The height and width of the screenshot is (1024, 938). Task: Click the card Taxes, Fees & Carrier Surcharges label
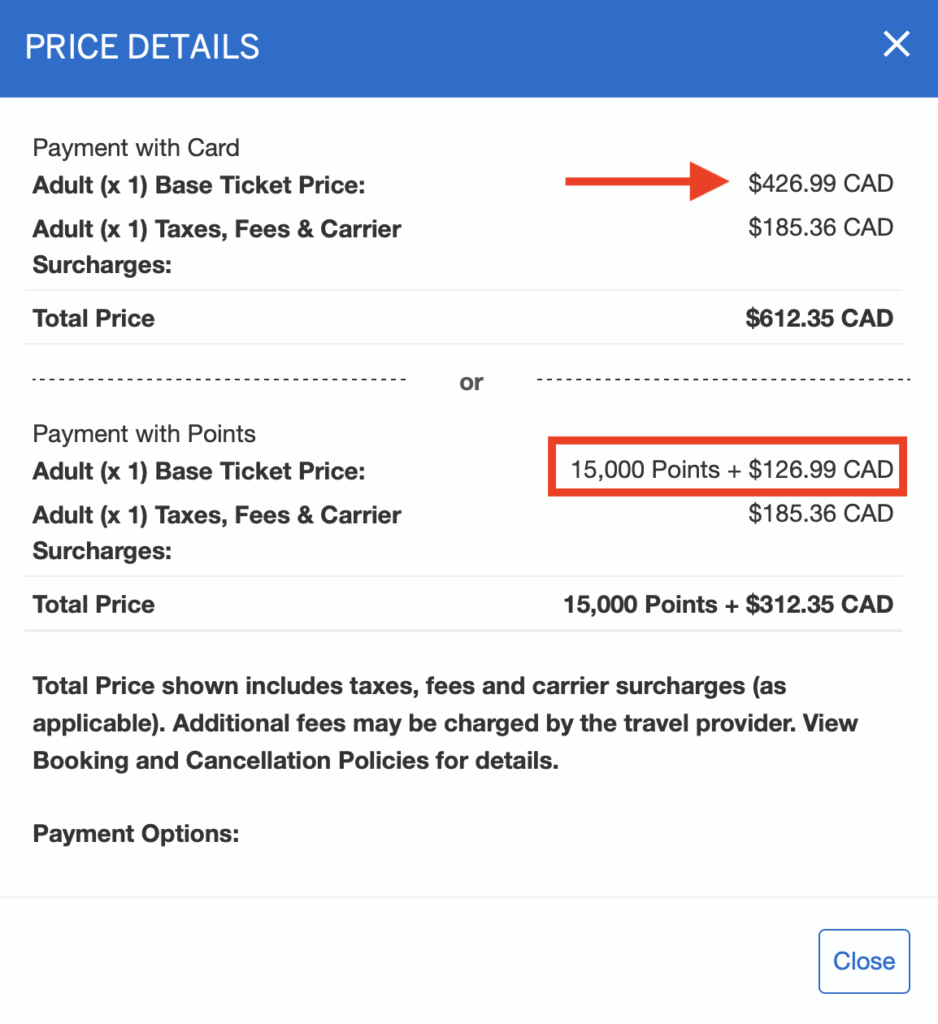(x=216, y=247)
